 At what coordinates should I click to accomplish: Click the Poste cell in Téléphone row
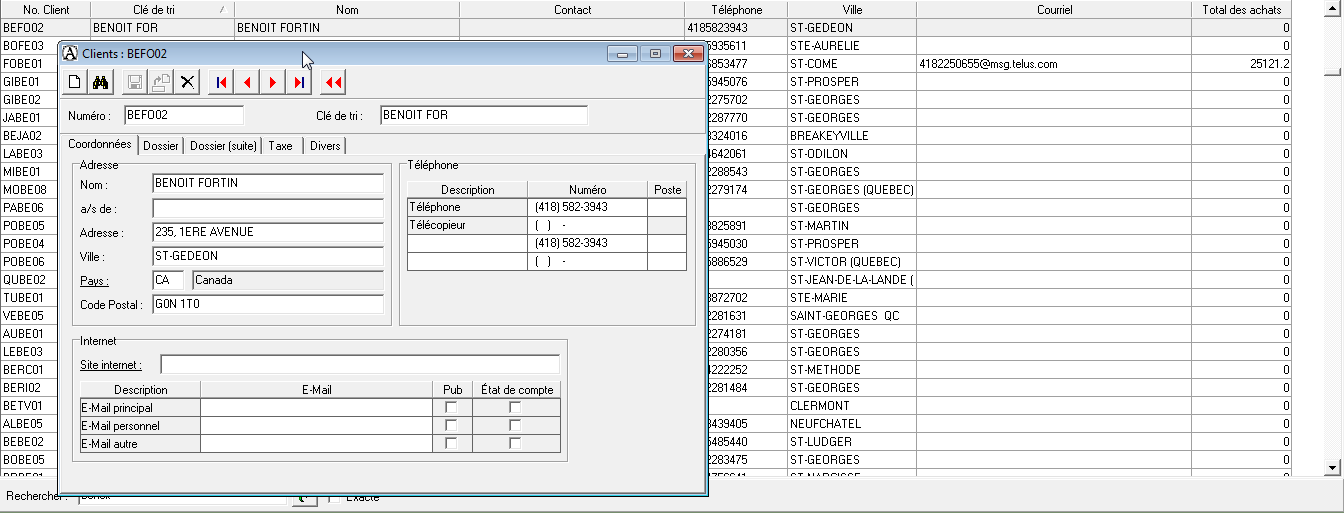667,207
